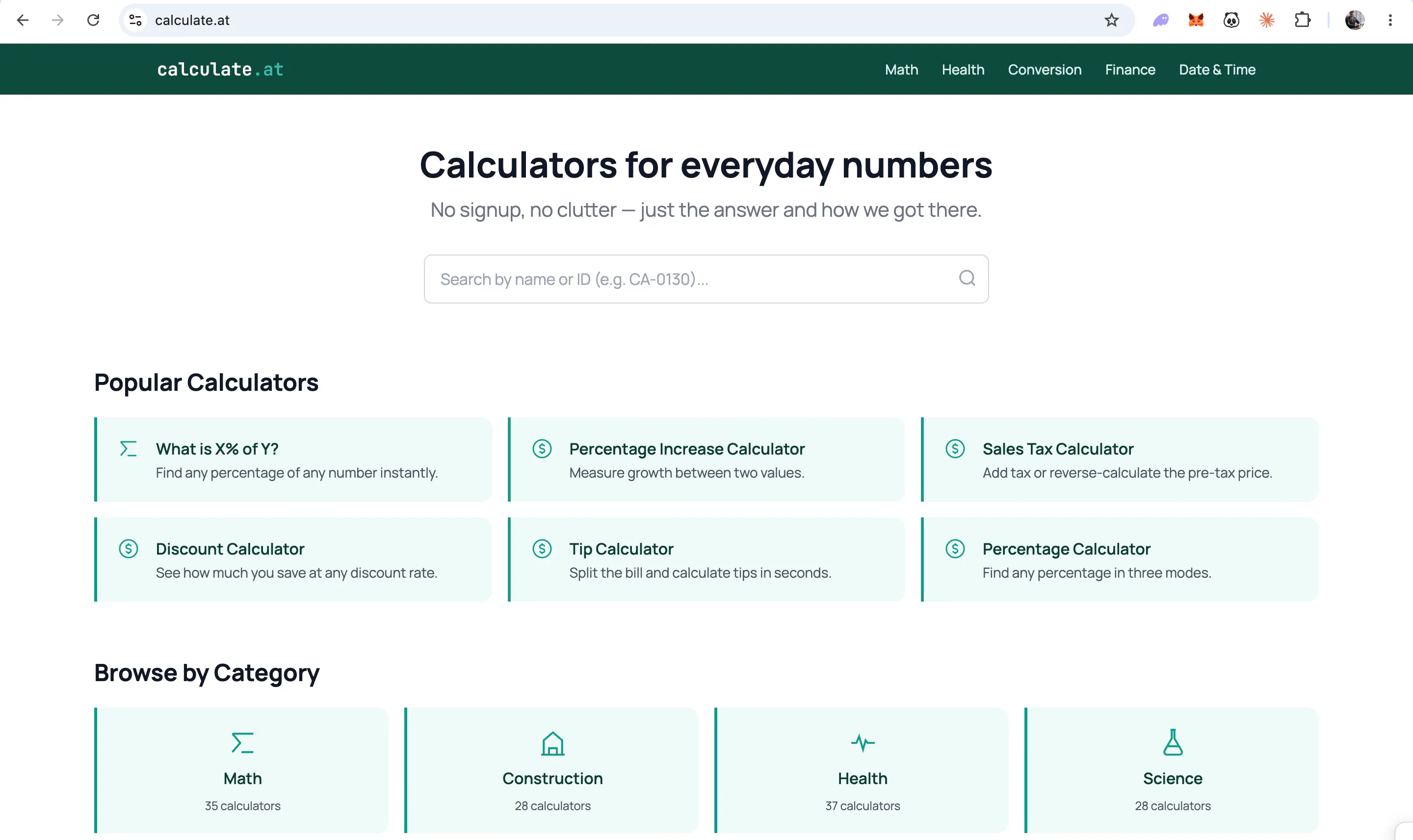This screenshot has height=840, width=1413.
Task: Open Finance in the top navigation
Action: [1130, 70]
